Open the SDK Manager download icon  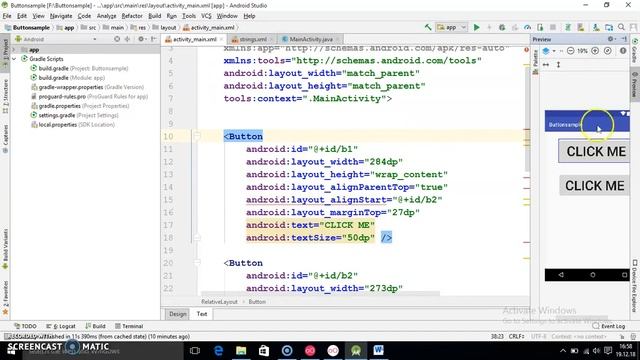596,27
